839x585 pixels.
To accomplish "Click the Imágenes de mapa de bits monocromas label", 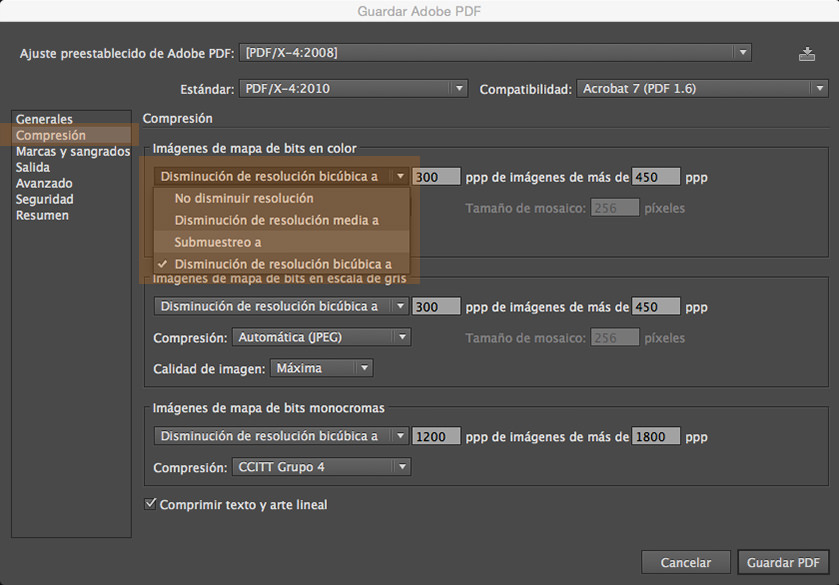I will [x=269, y=408].
